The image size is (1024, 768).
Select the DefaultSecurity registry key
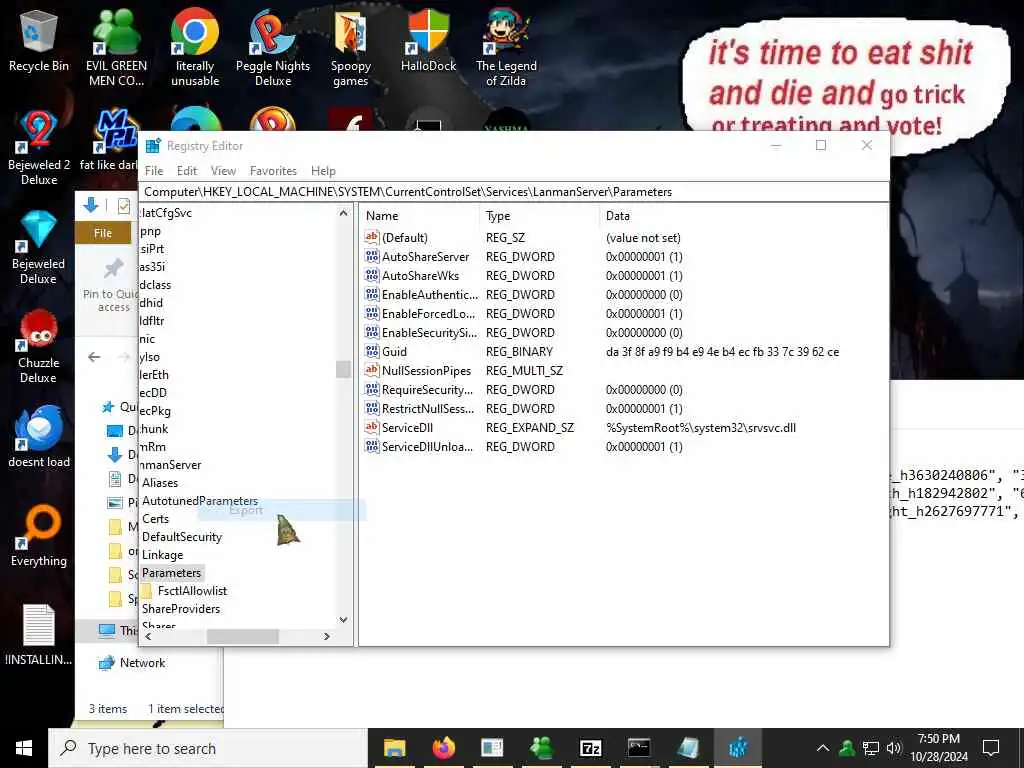click(x=182, y=537)
